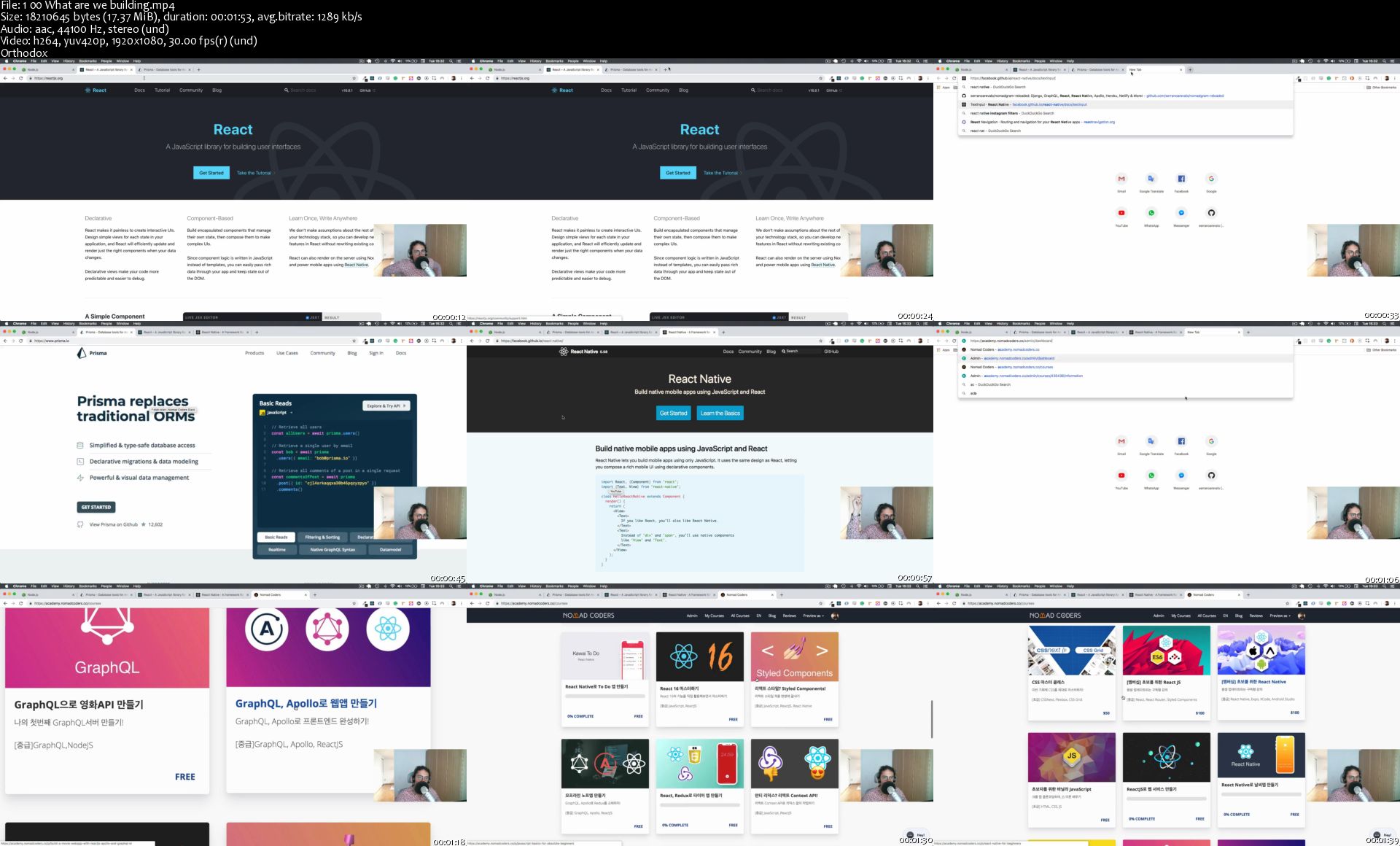Click the page scrollbar in the 00:01:30 frame
Screen dimensions: 1400x846
[931, 719]
